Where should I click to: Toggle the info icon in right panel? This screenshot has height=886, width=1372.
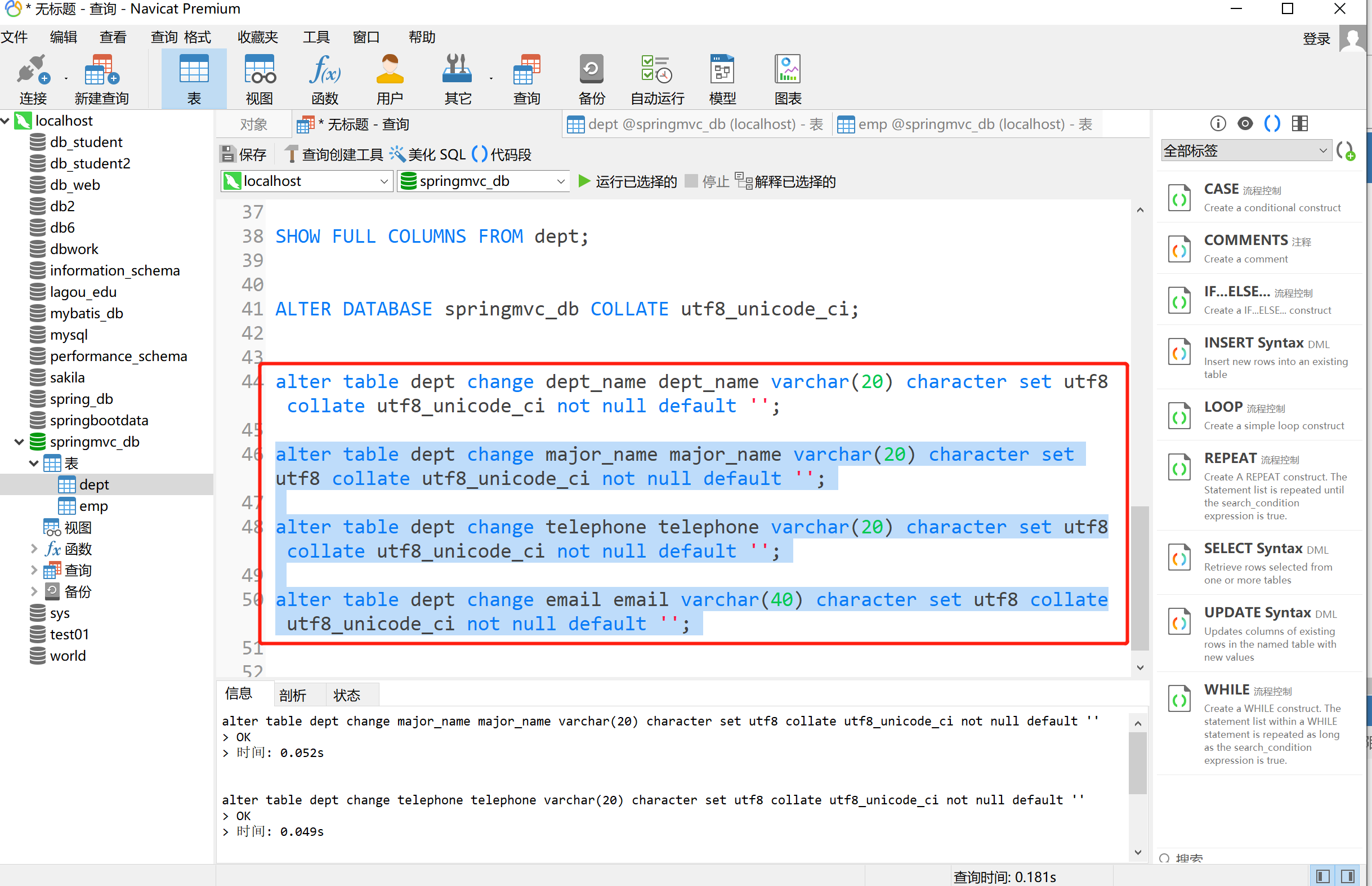click(x=1218, y=123)
